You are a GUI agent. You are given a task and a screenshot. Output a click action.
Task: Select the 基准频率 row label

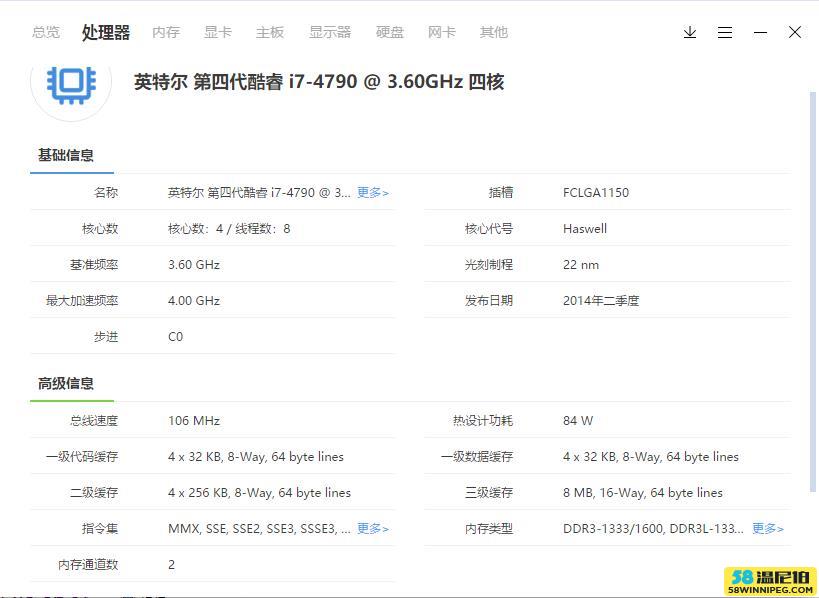[94, 265]
